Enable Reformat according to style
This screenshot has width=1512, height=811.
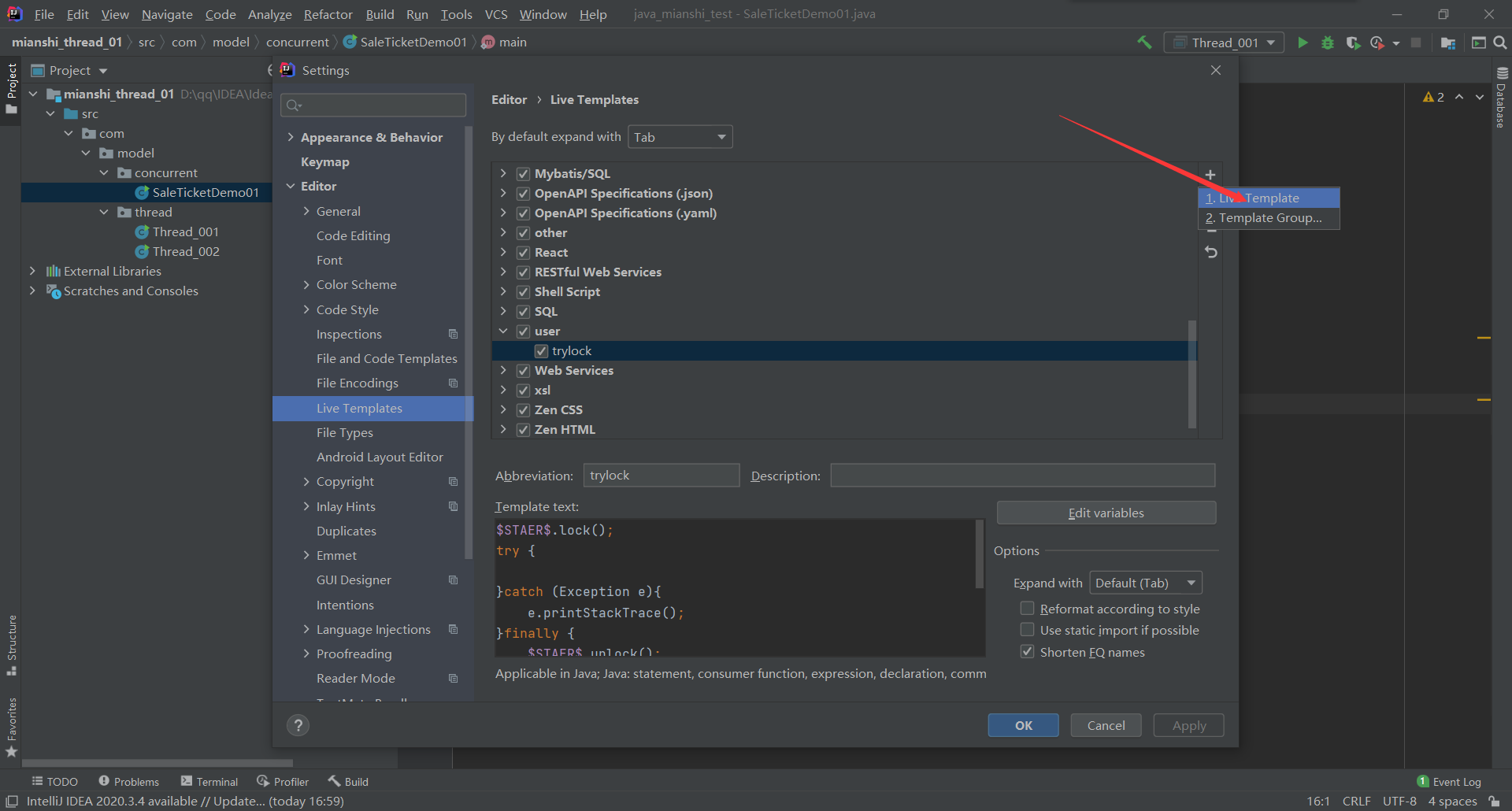coord(1027,608)
